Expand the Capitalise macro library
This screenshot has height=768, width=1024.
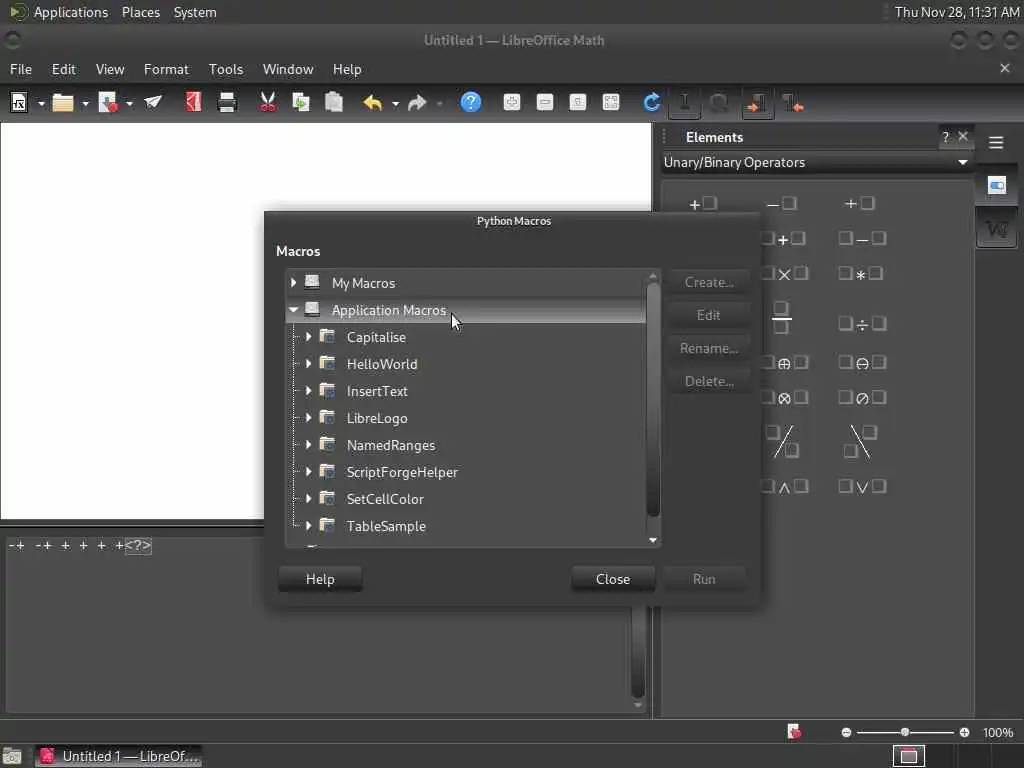click(x=308, y=337)
